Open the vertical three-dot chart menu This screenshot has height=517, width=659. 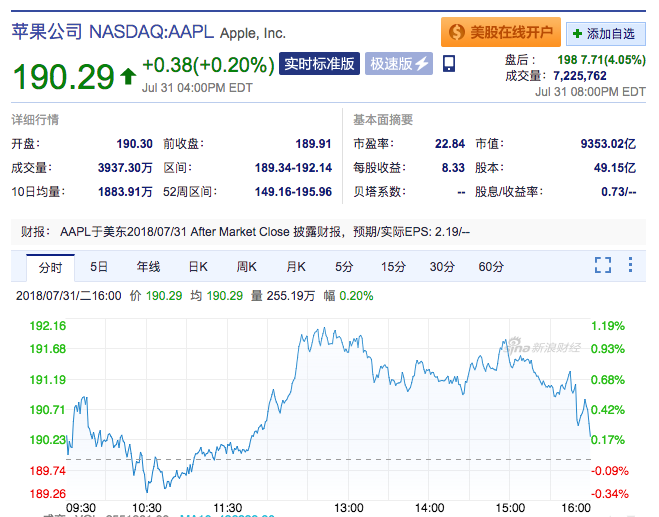point(630,265)
